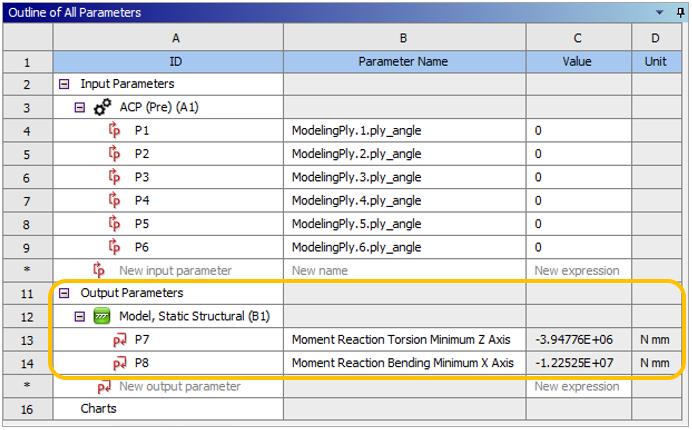692x430 pixels.
Task: Click the P3 input parameter icon
Action: click(x=113, y=177)
